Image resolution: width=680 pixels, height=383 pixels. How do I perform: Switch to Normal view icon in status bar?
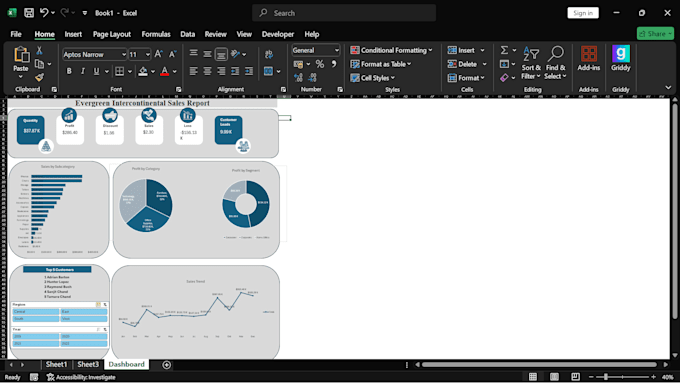(533, 377)
